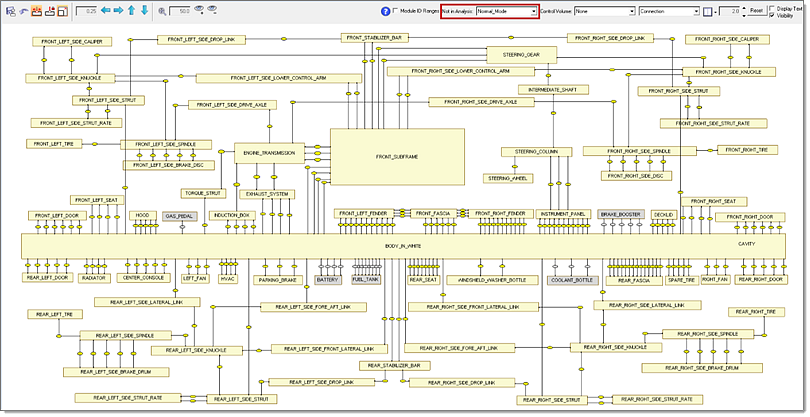Click the undo arrow icon in toolbar
The width and height of the screenshot is (810, 417).
tap(23, 11)
